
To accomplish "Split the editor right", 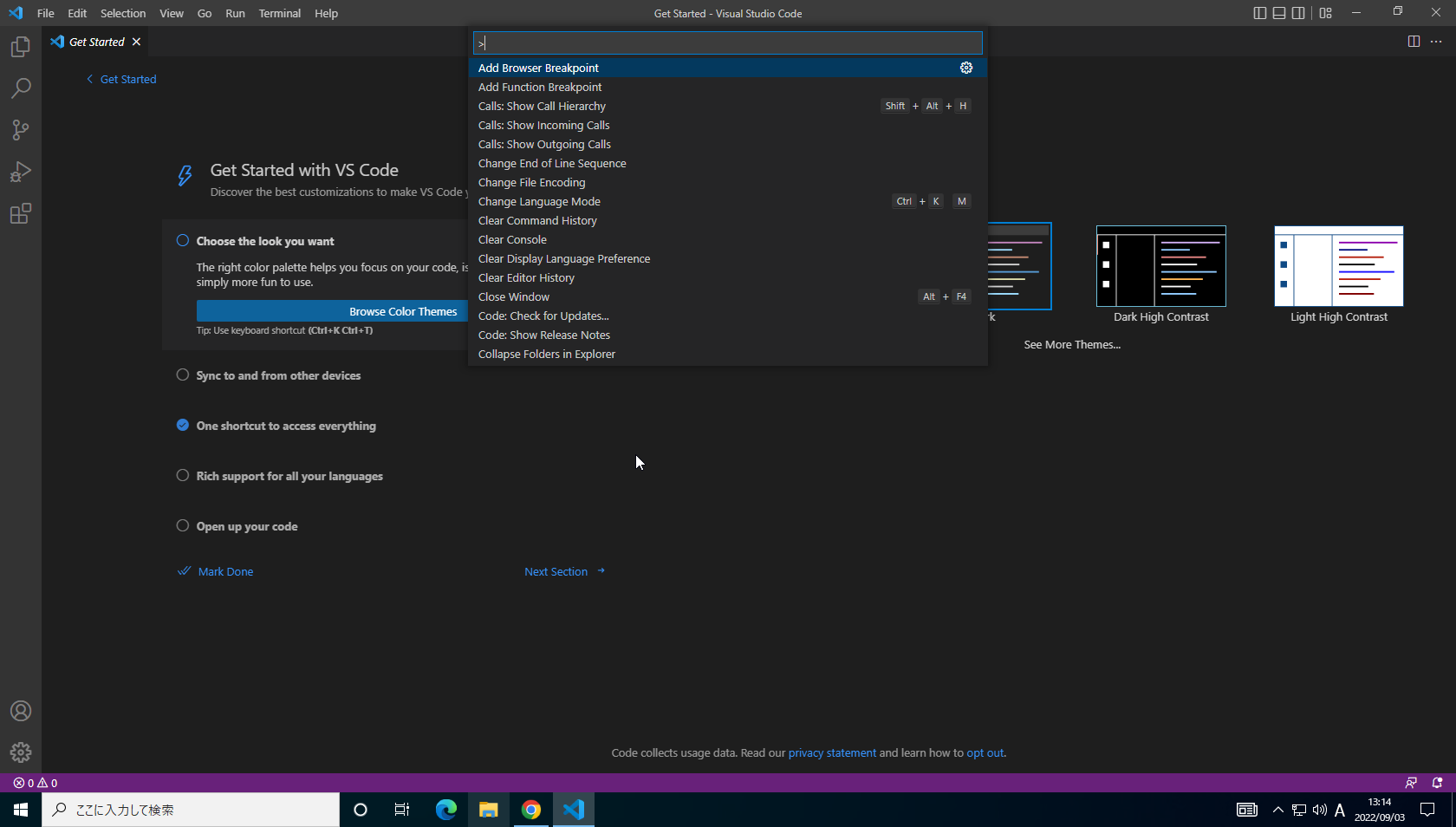I will click(1414, 42).
